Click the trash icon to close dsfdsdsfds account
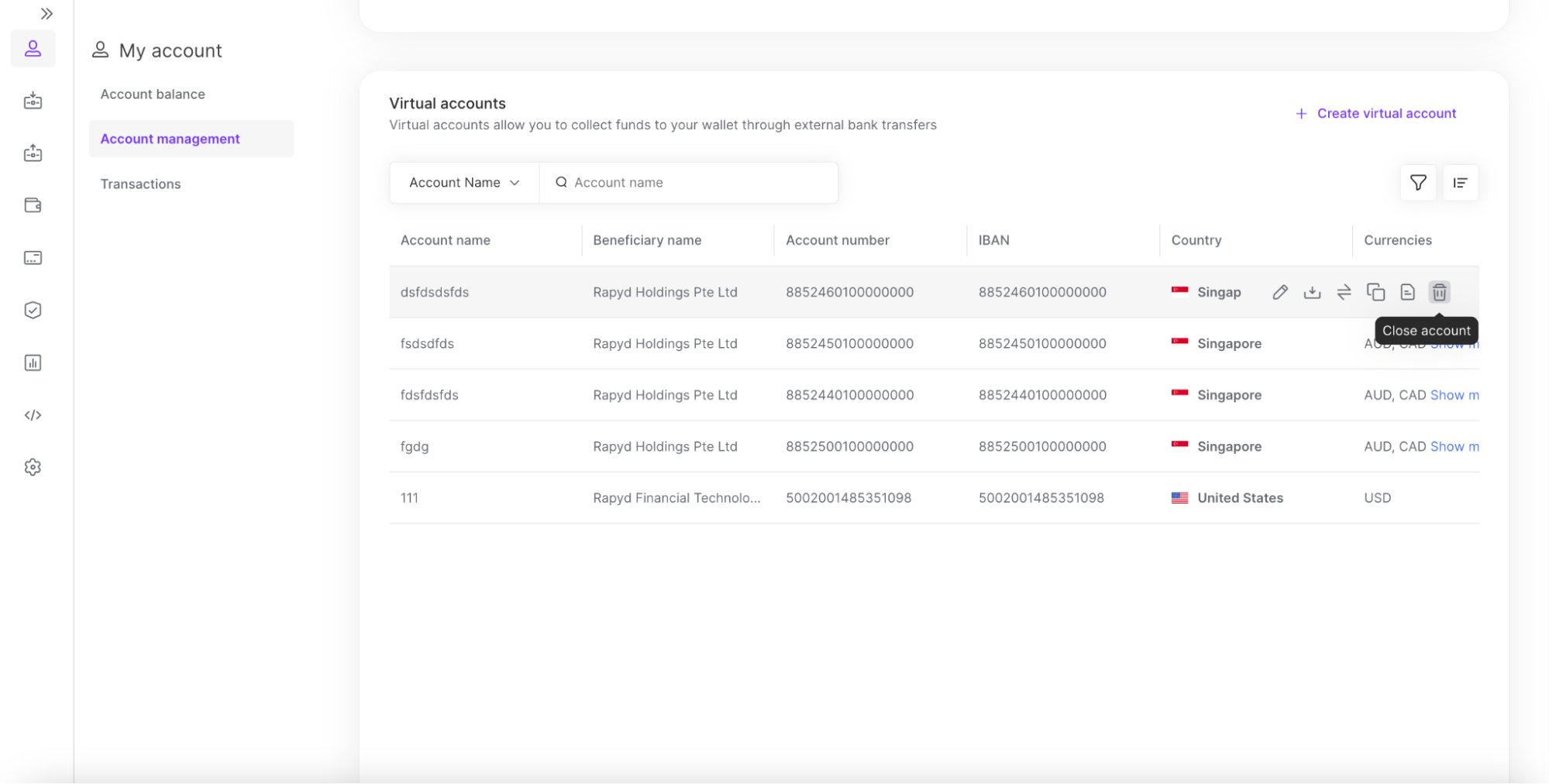 click(1439, 292)
